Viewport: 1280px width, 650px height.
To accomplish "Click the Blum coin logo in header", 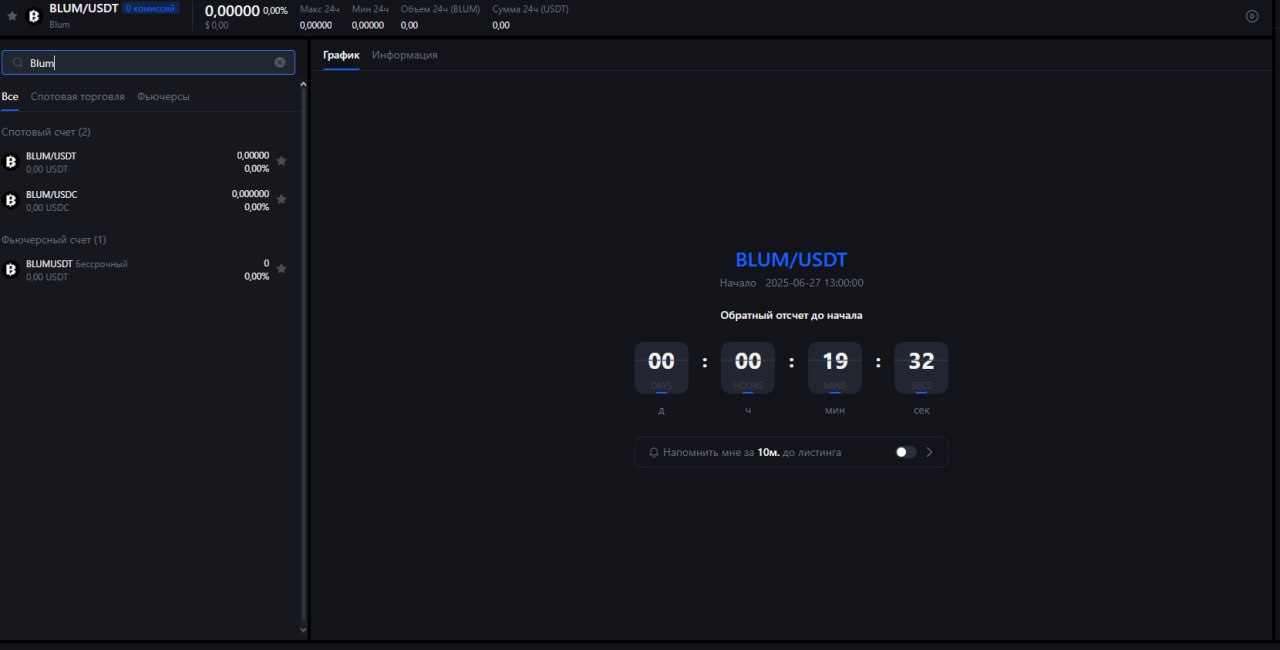I will pos(34,16).
